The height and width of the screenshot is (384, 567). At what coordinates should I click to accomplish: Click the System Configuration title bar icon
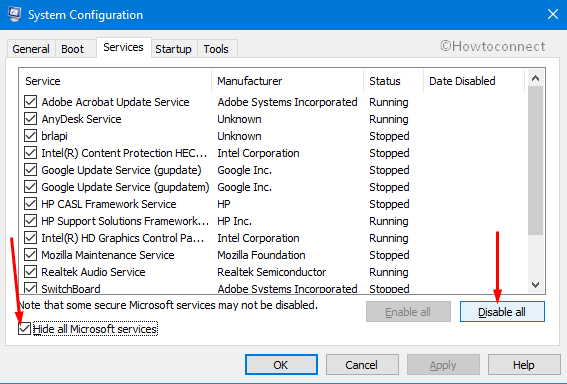click(14, 14)
